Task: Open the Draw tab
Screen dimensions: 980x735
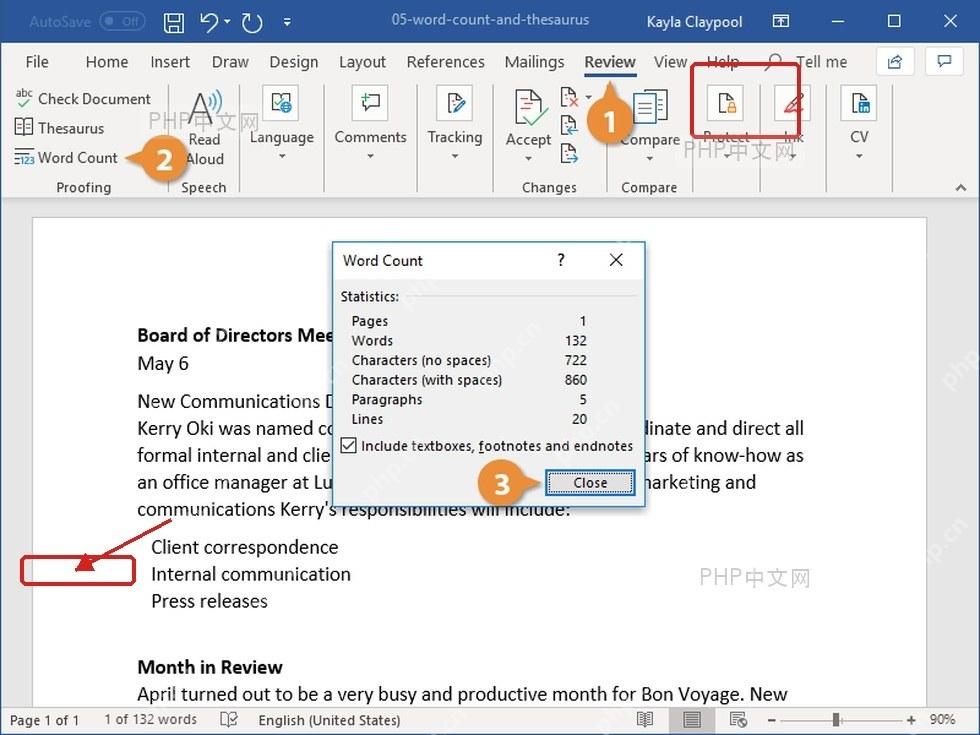Action: point(230,62)
